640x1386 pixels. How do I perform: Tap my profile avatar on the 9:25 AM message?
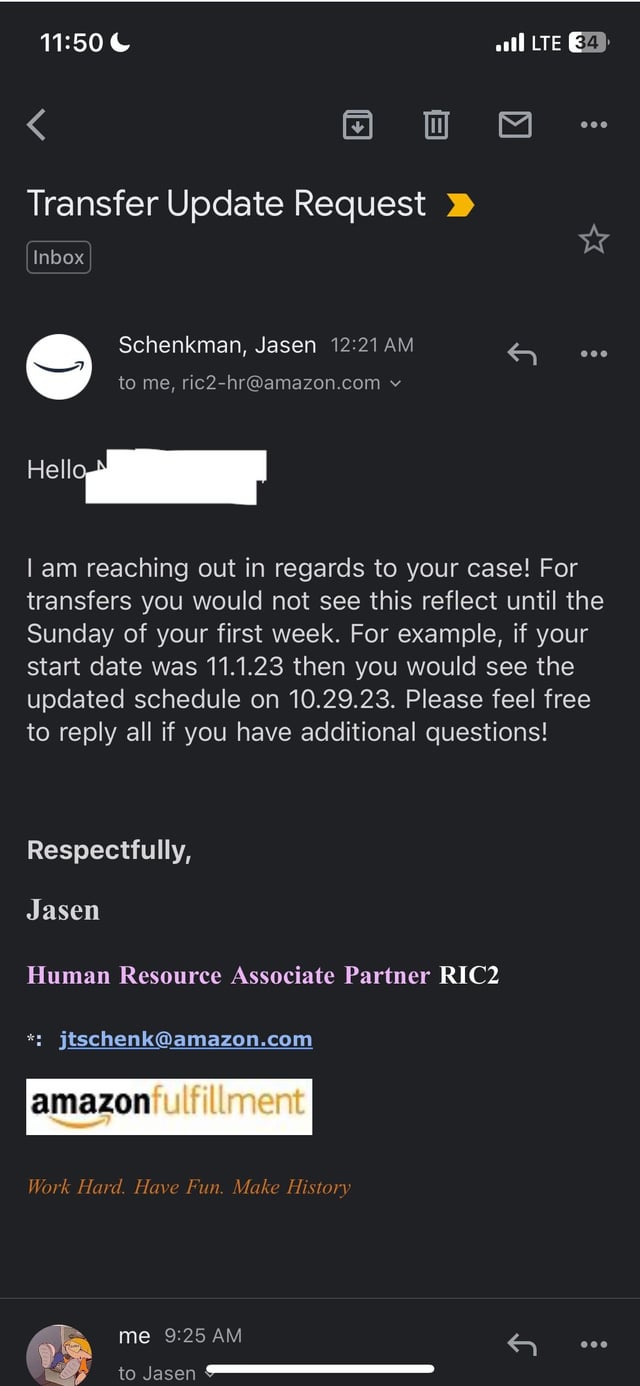click(59, 1356)
